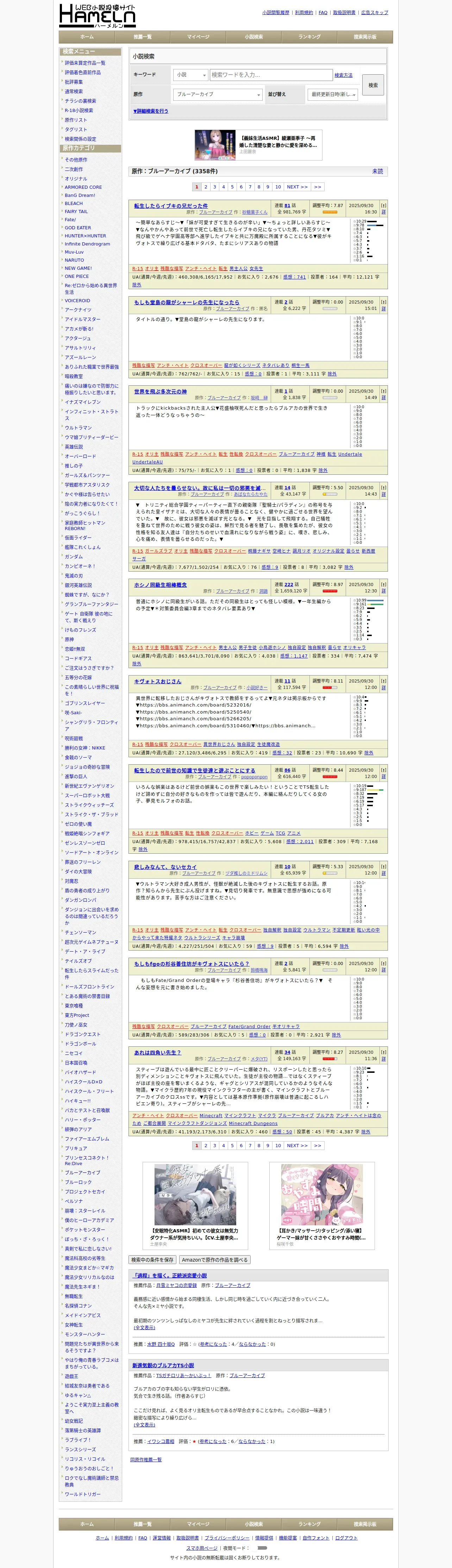Select ONE PIECE category in sidebar

coord(77,277)
